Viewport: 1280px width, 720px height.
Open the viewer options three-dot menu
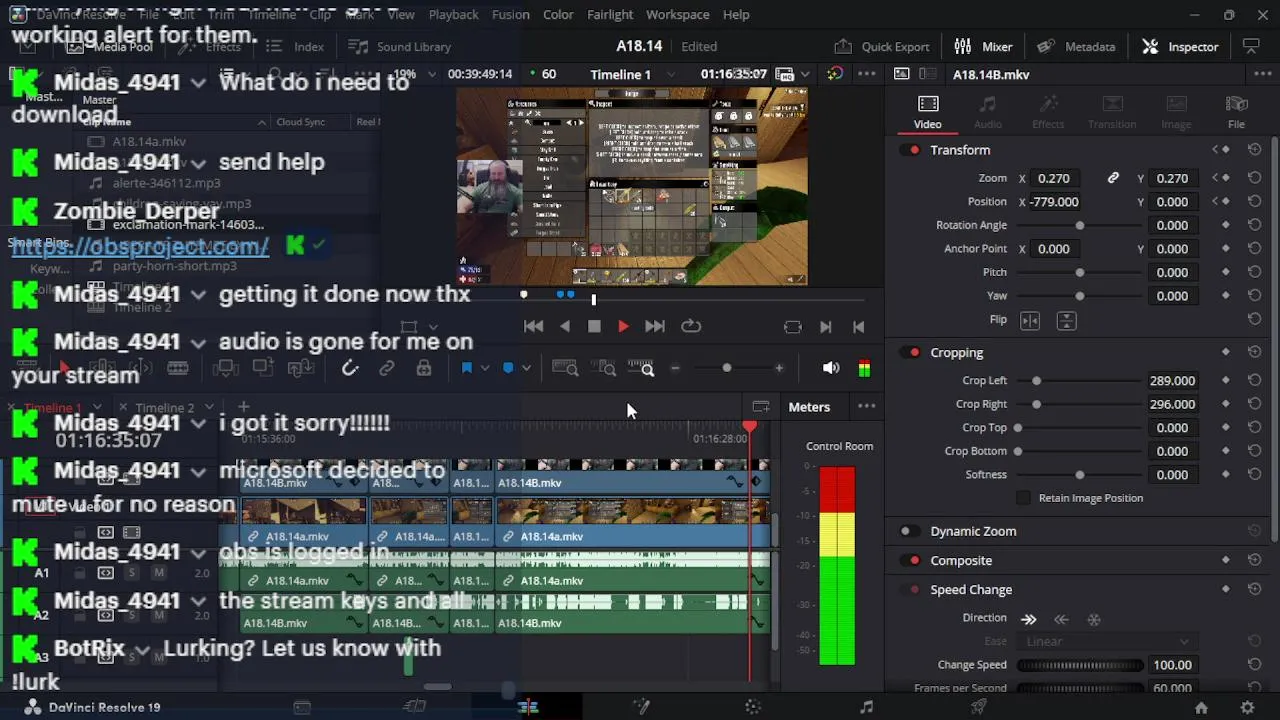pos(867,74)
